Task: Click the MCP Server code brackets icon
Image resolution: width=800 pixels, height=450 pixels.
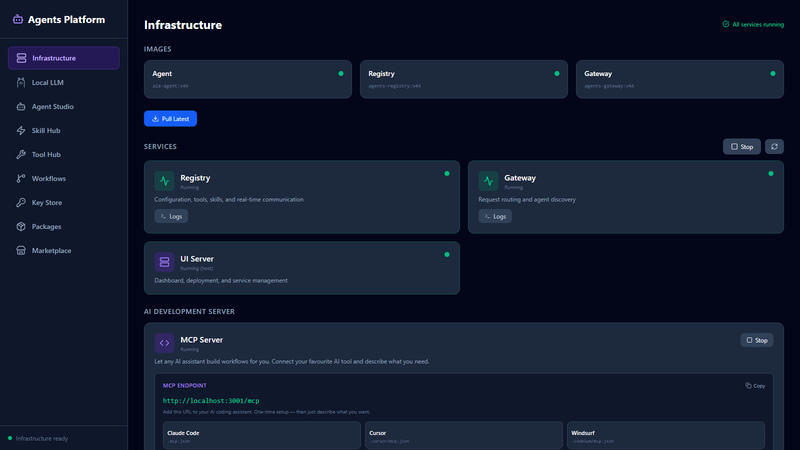Action: pyautogui.click(x=164, y=343)
